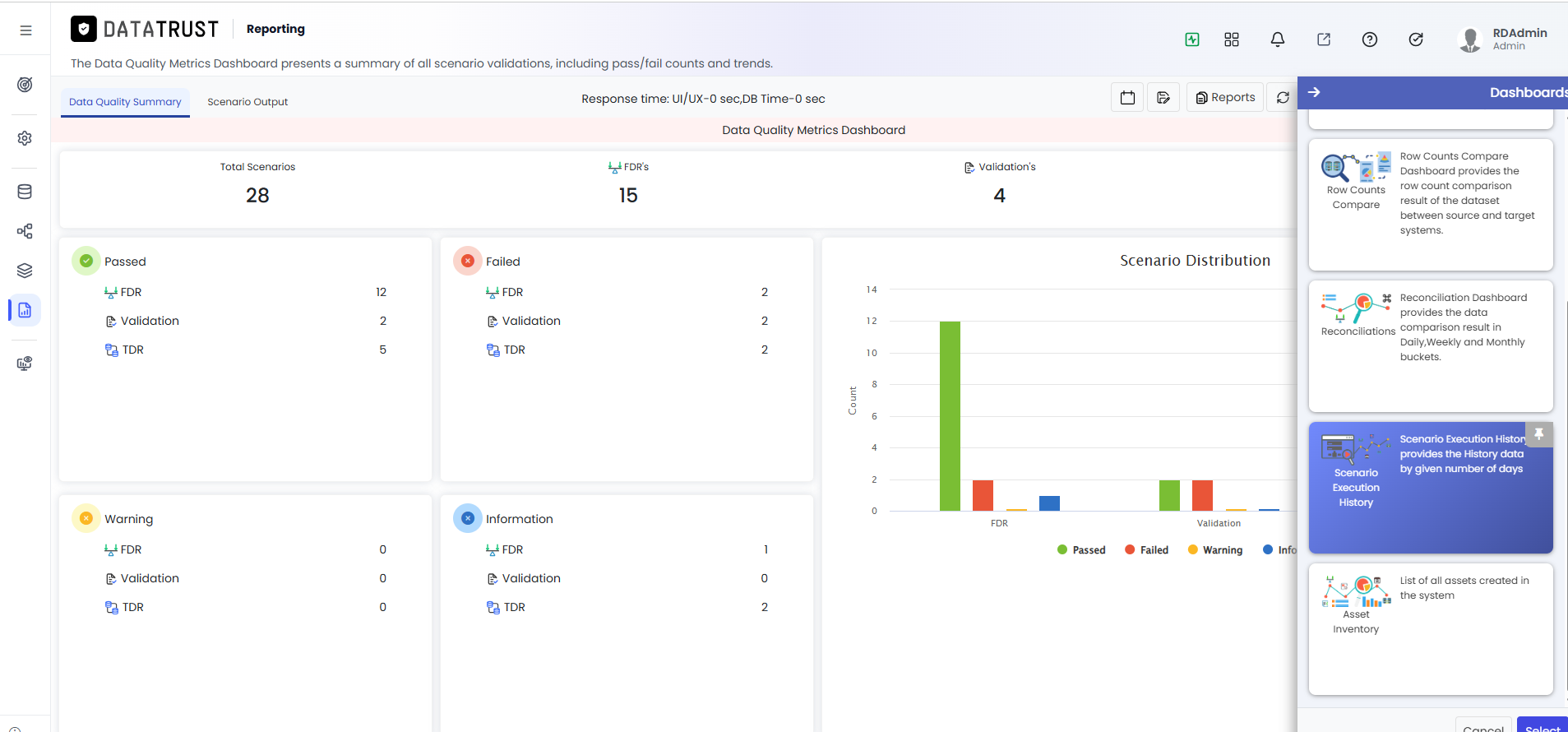Select the Scenario Execution History card
The image size is (1568, 732).
pos(1431,488)
